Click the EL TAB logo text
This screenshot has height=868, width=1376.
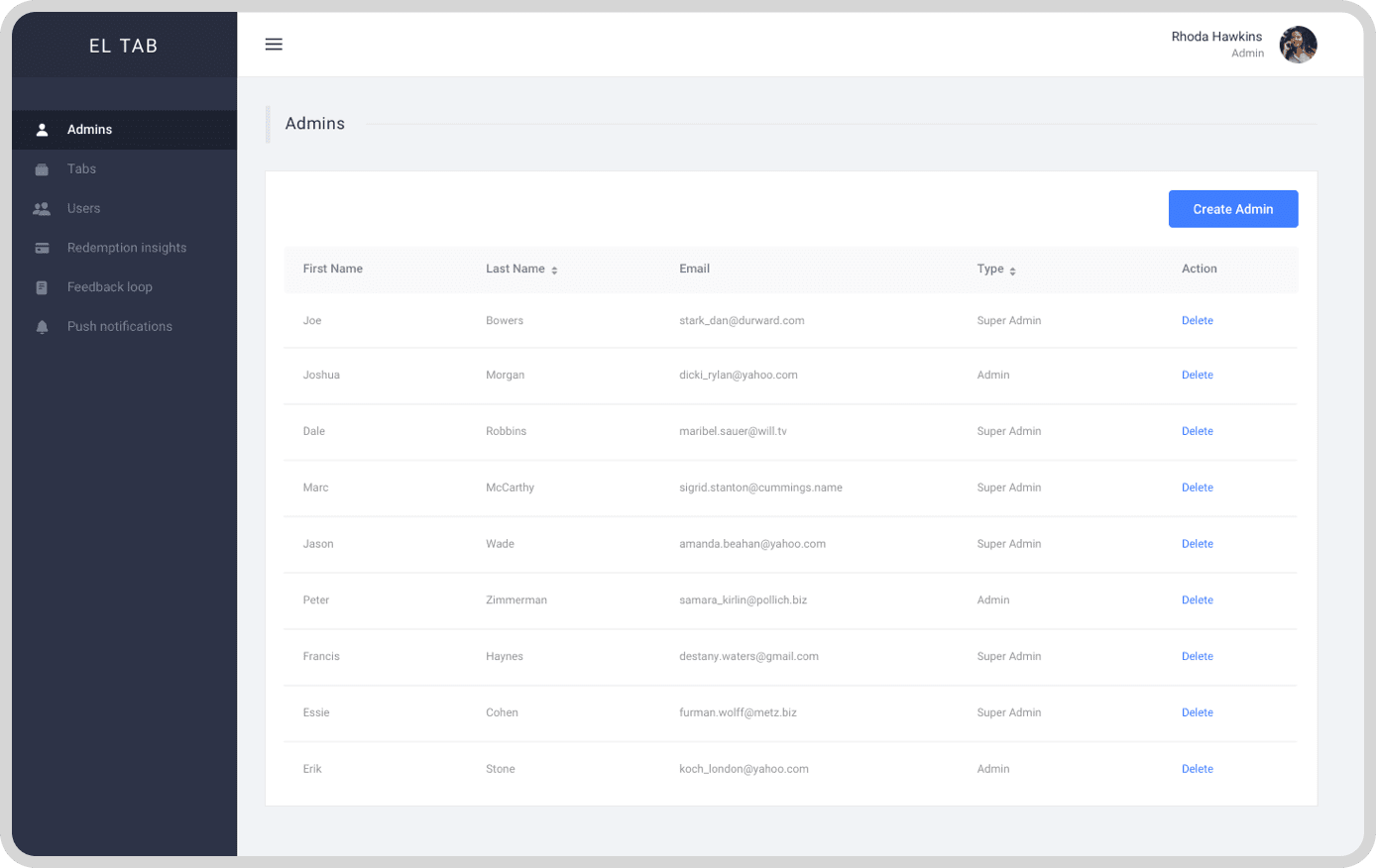(124, 46)
